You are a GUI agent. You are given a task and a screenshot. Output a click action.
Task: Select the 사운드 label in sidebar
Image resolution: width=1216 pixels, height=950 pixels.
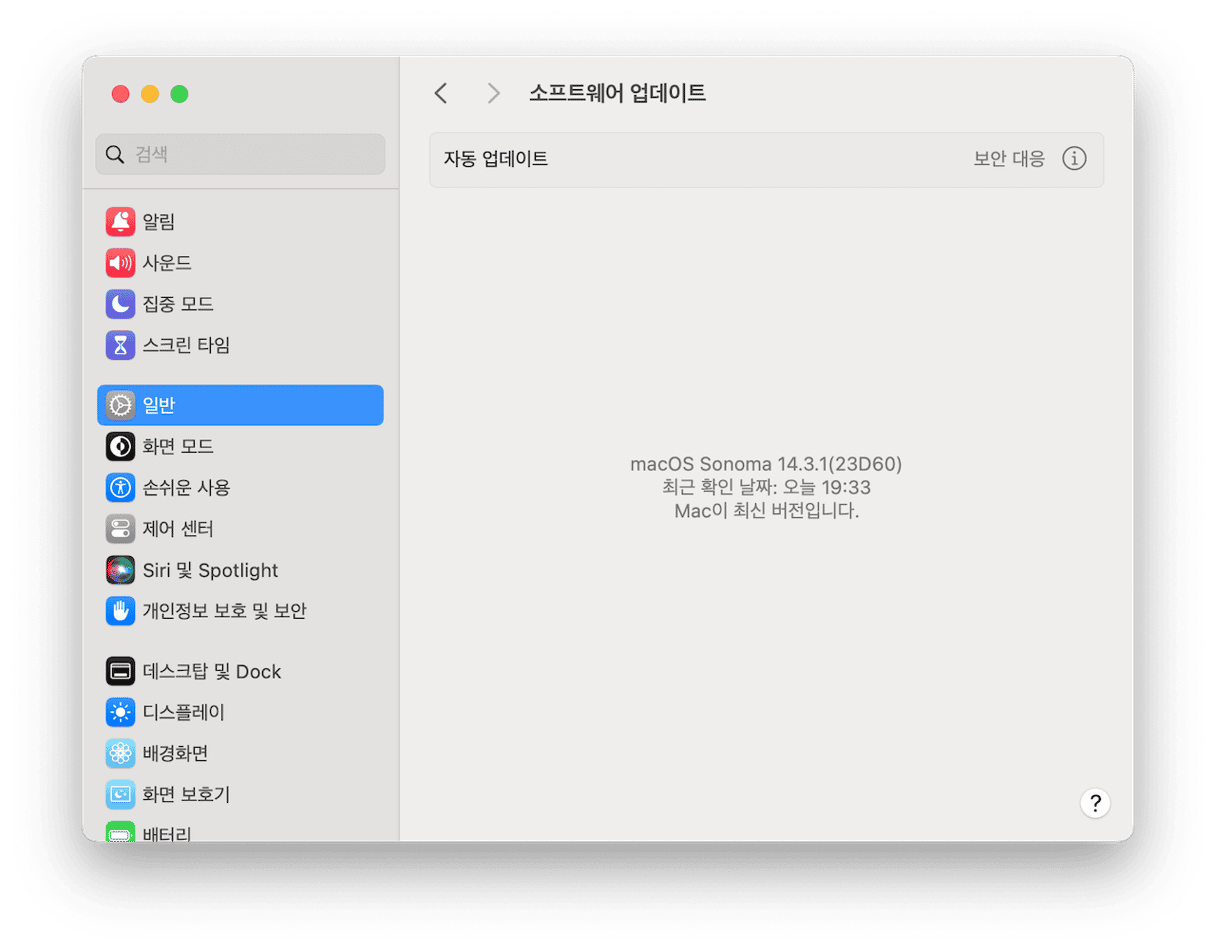pos(167,263)
